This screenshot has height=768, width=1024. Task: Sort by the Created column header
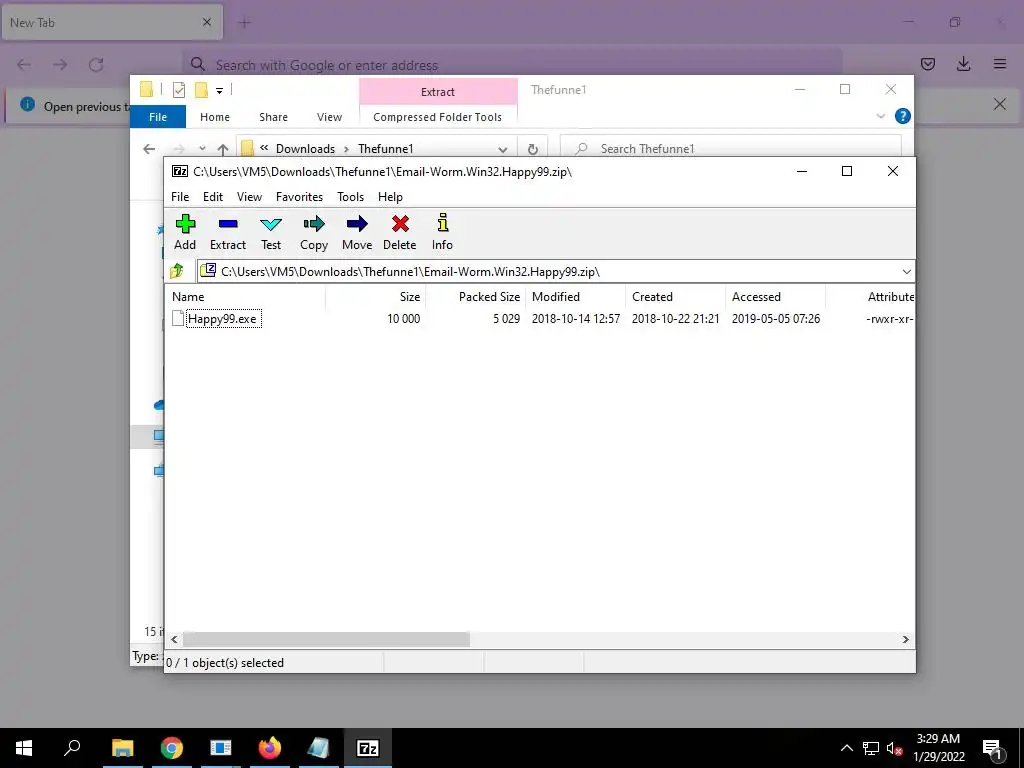675,296
